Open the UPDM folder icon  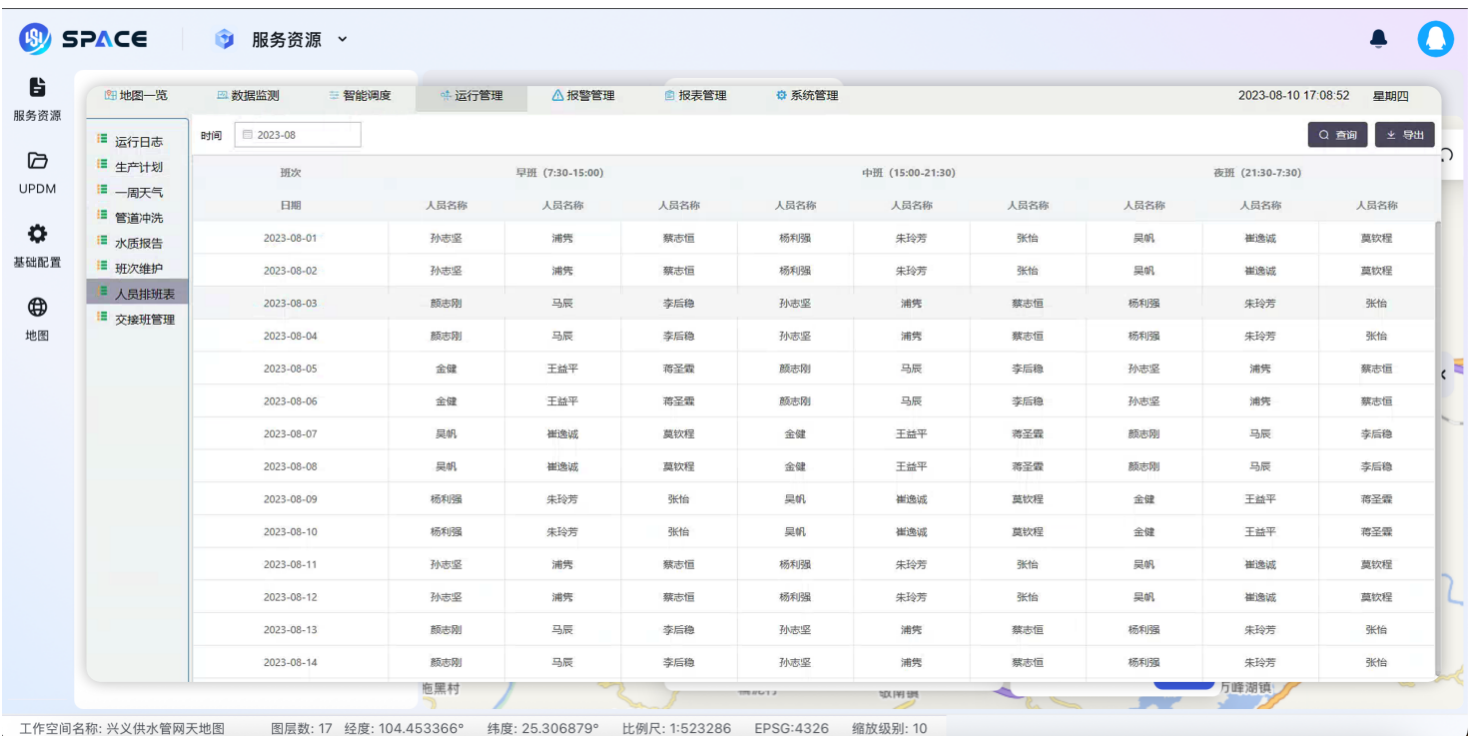click(37, 161)
